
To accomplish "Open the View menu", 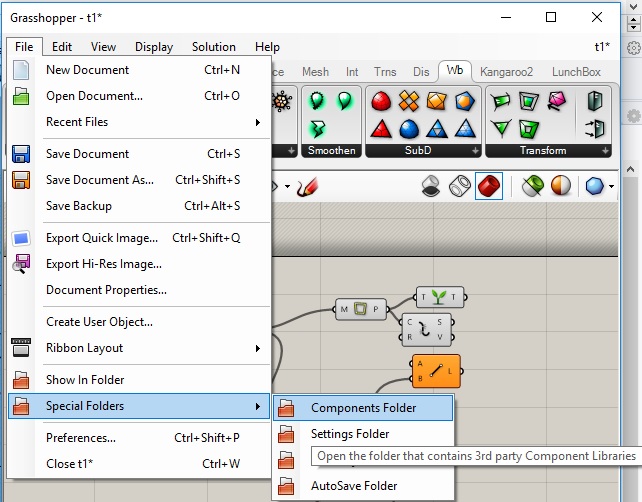I will 103,47.
